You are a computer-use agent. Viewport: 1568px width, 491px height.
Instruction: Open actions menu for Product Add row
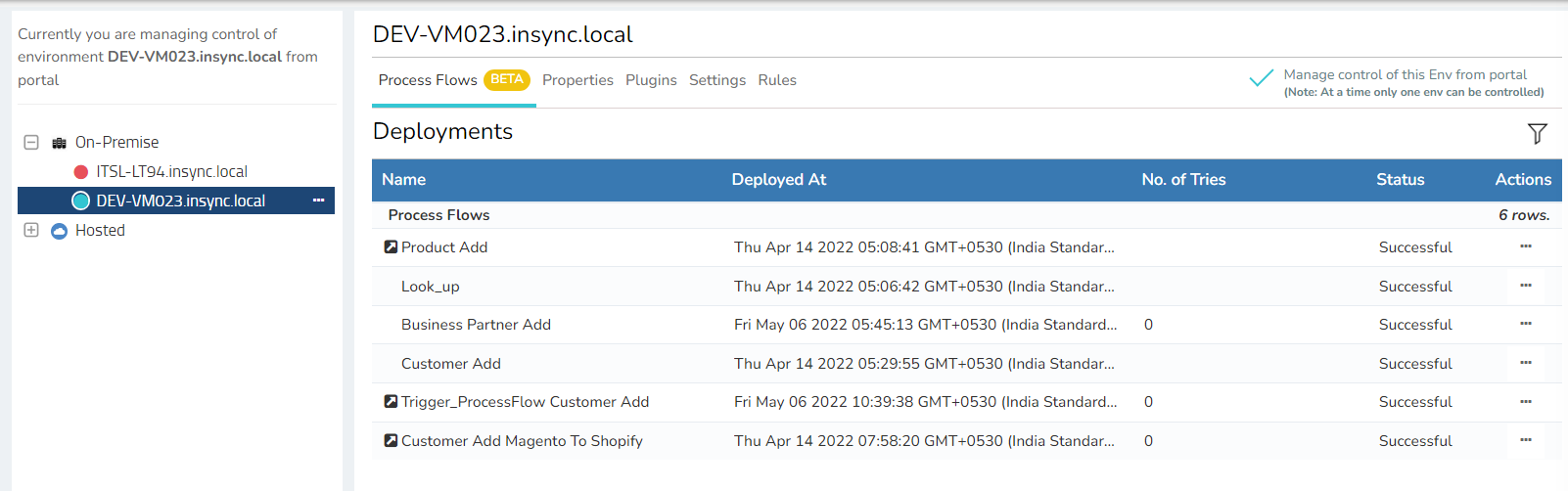coord(1525,246)
